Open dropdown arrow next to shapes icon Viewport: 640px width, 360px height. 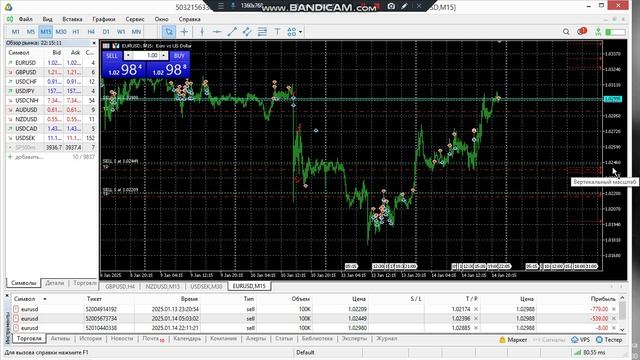coord(300,32)
